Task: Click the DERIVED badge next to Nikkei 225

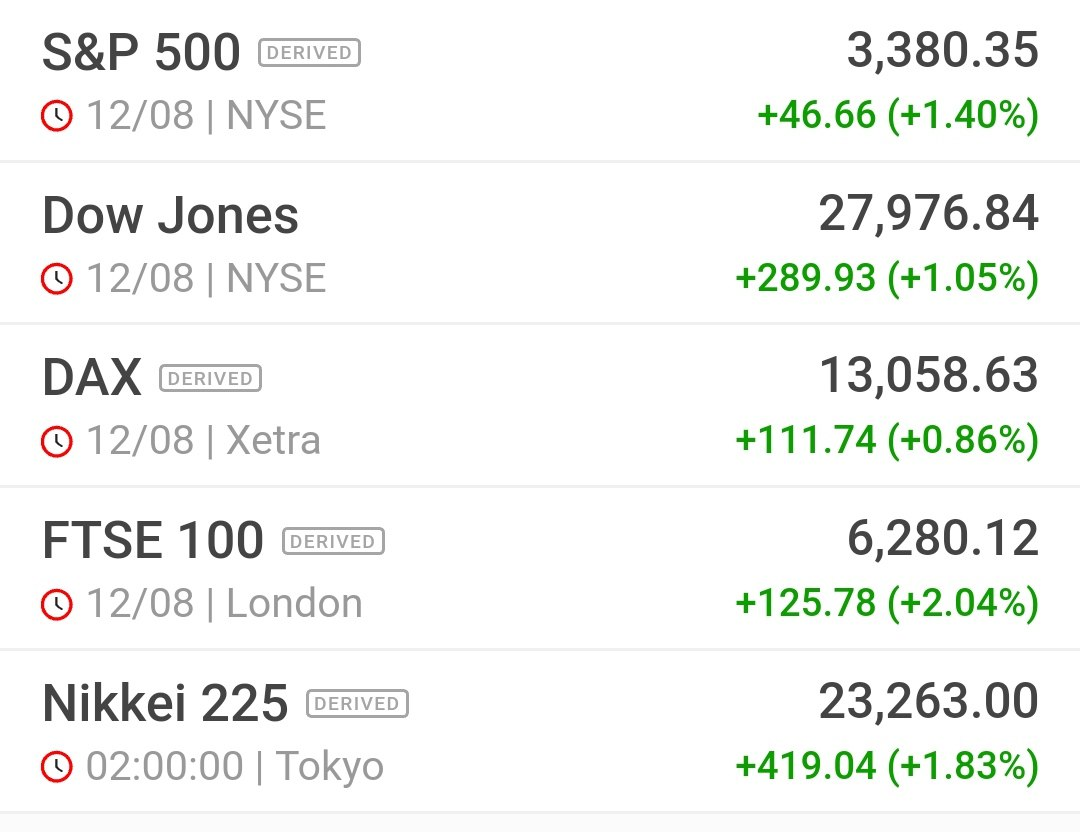Action: [357, 704]
